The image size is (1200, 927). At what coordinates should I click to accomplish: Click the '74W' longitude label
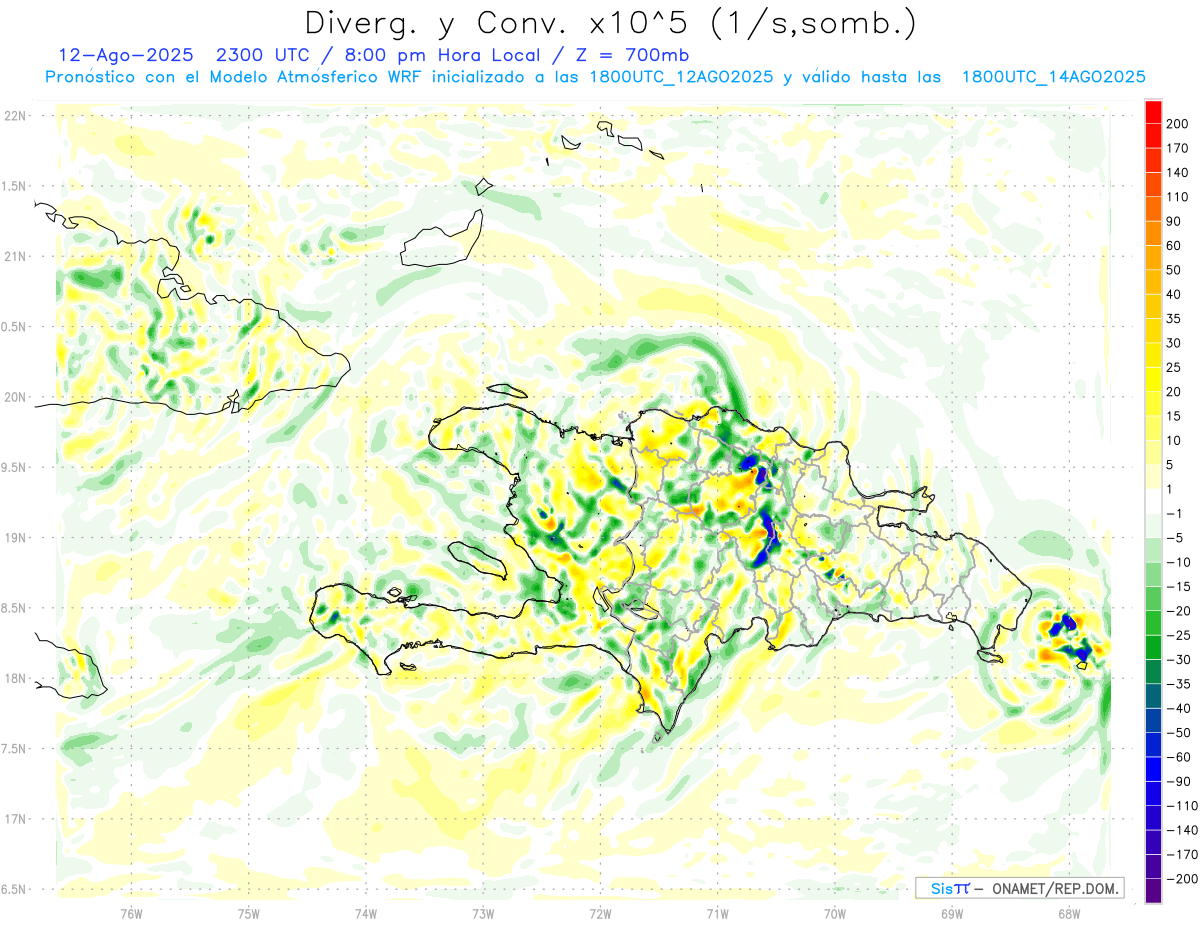click(x=365, y=913)
